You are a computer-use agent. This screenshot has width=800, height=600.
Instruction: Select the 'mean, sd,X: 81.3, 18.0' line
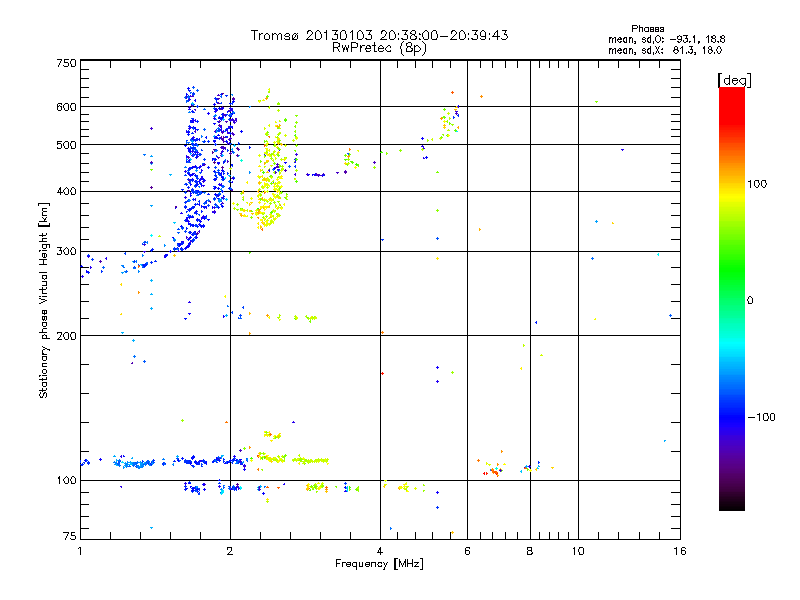(x=665, y=50)
